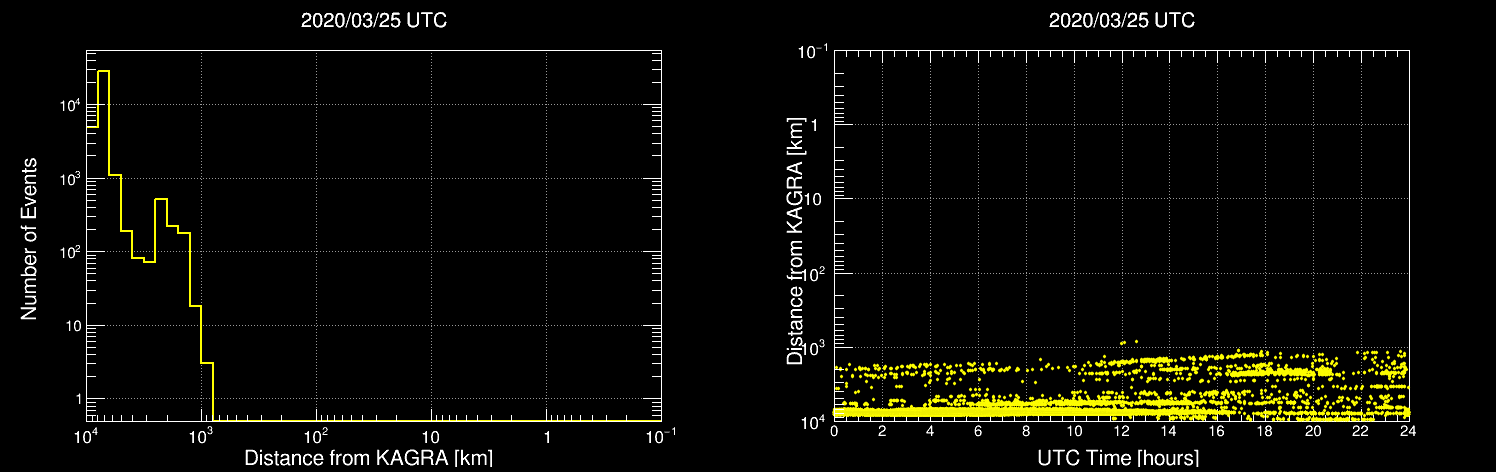Screen dimensions: 1496x472
Task: Click the 10^-1 tick on the scatter plot's y-axis
Action: [815, 50]
